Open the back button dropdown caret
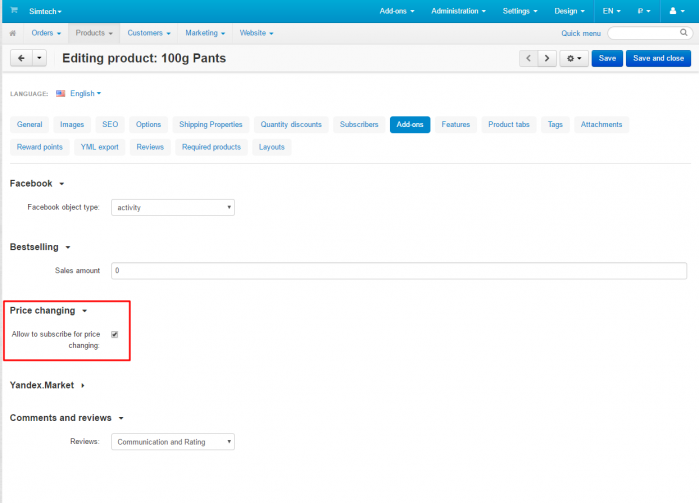This screenshot has width=700, height=503. 39,58
